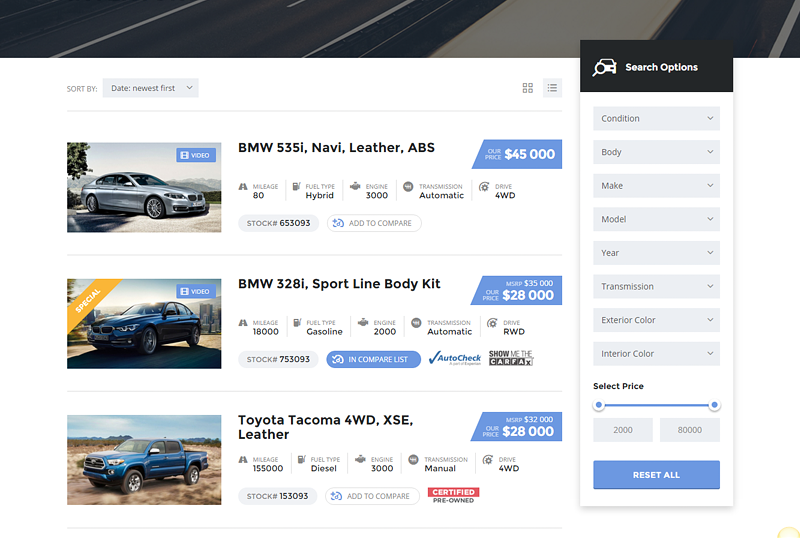Click the Hybrid fuel type value

(319, 195)
